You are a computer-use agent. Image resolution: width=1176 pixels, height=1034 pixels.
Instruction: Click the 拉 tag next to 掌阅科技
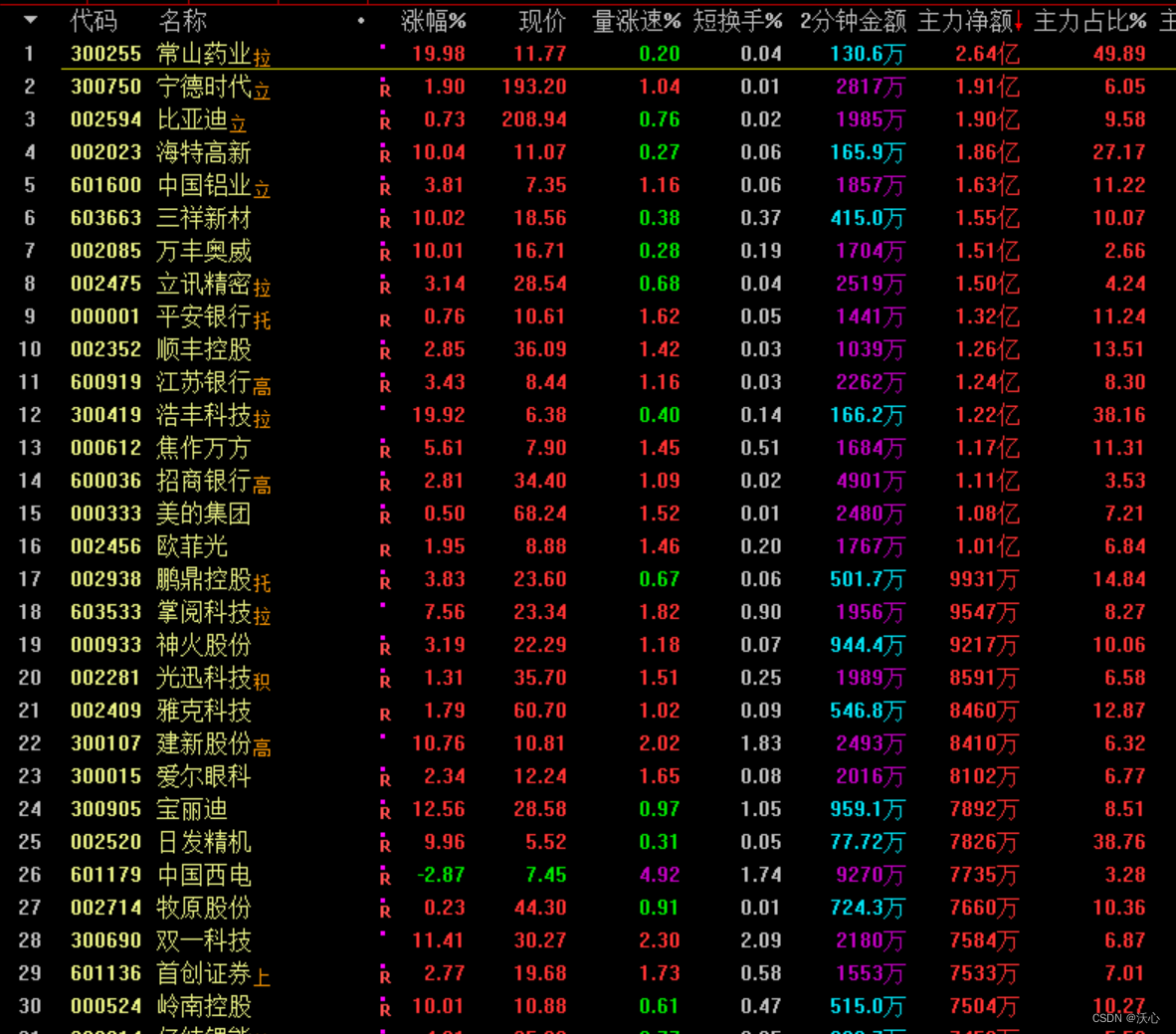pos(262,616)
